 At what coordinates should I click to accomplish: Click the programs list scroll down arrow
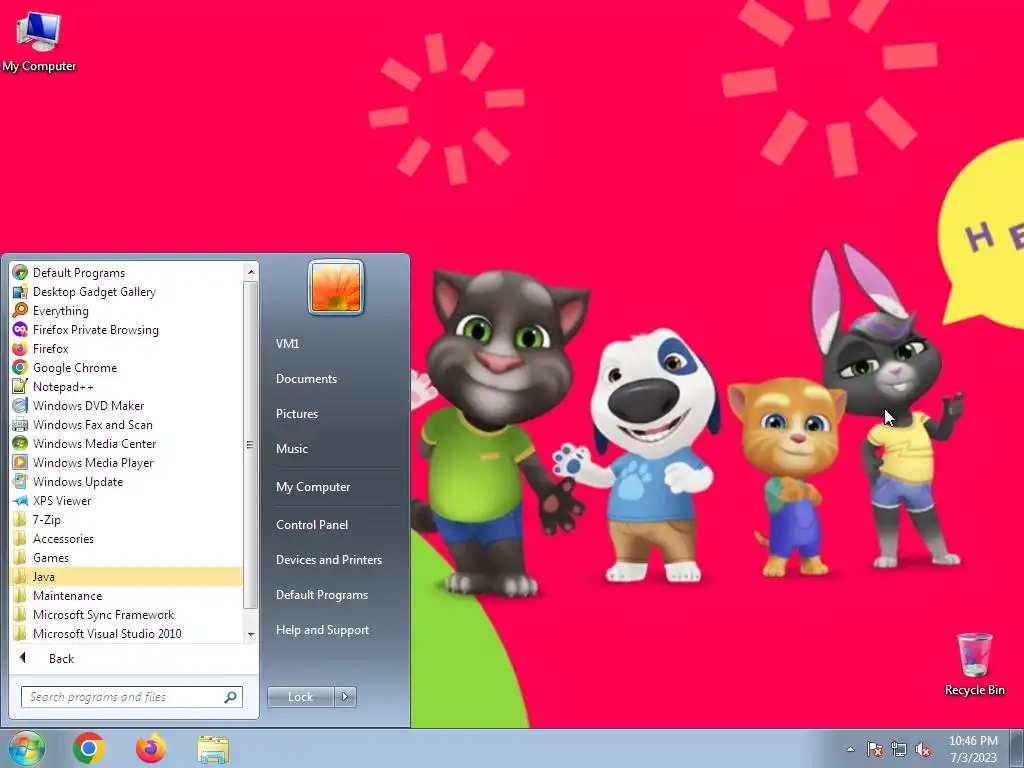tap(251, 634)
